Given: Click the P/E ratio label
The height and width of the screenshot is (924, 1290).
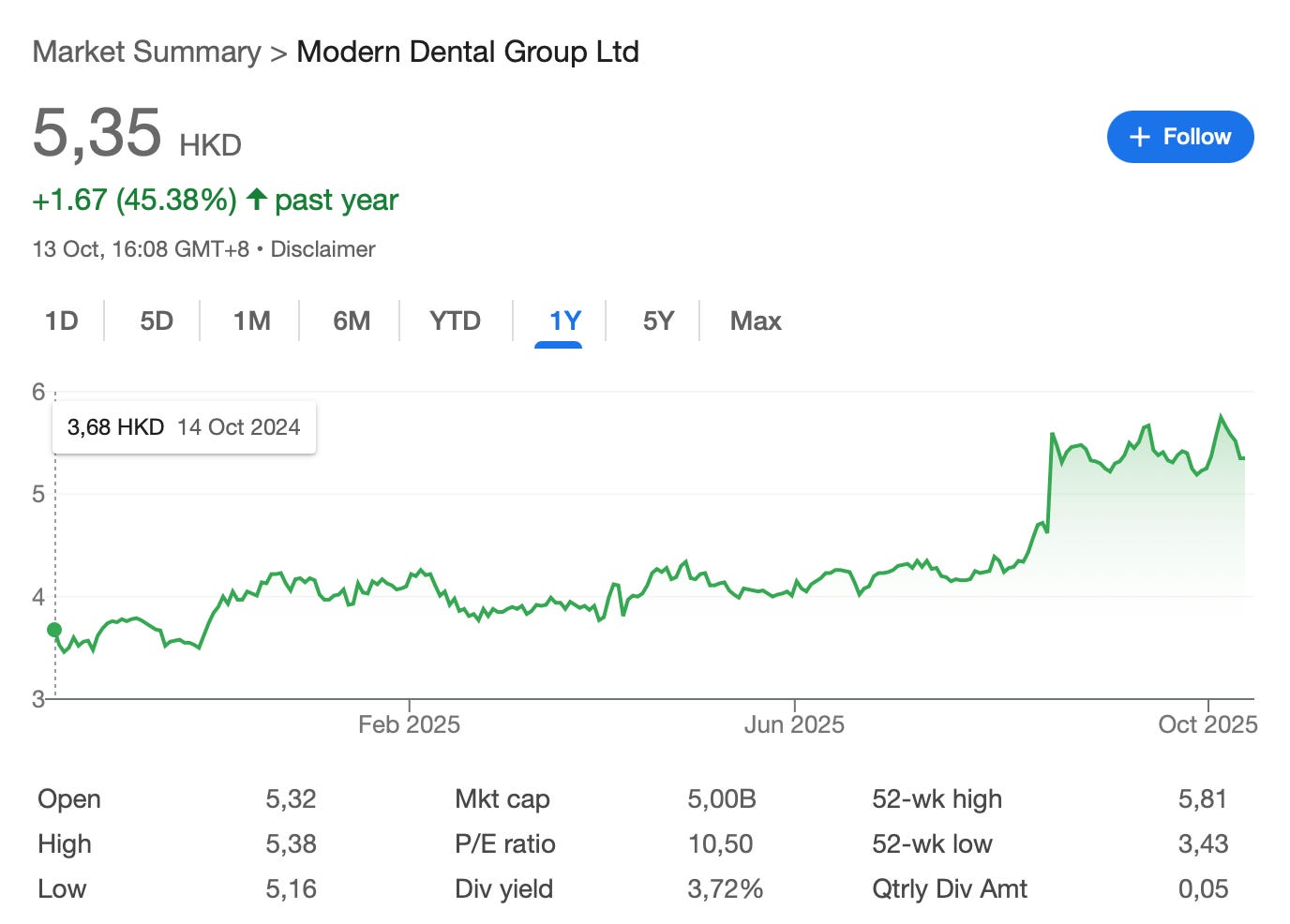Looking at the screenshot, I should pos(505,844).
